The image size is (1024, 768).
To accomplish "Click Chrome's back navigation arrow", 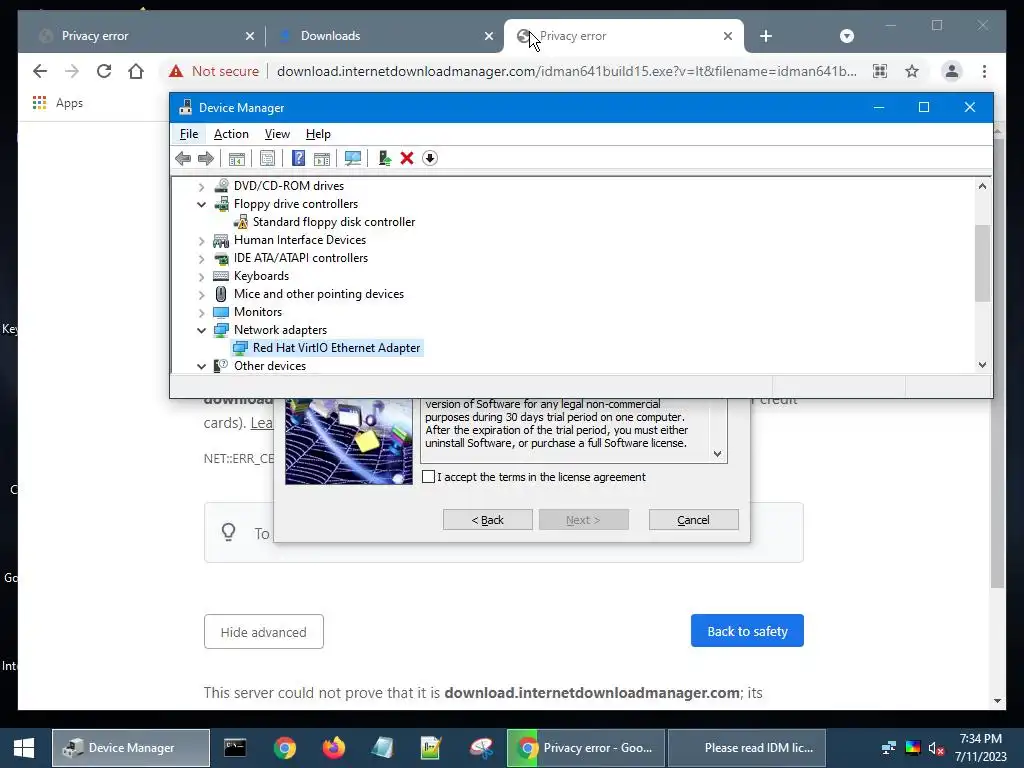I will [x=40, y=71].
